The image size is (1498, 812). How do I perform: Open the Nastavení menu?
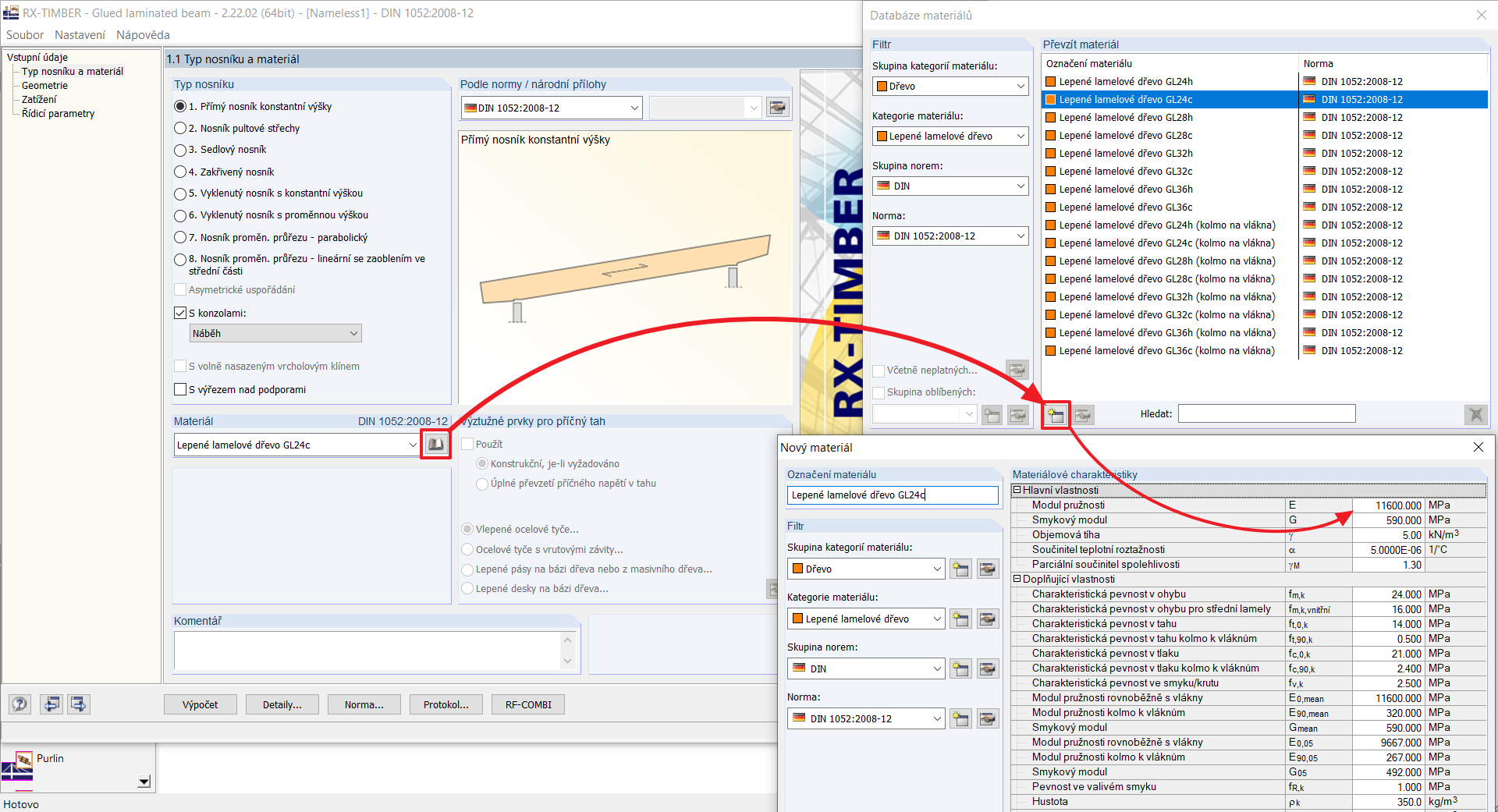pyautogui.click(x=80, y=35)
